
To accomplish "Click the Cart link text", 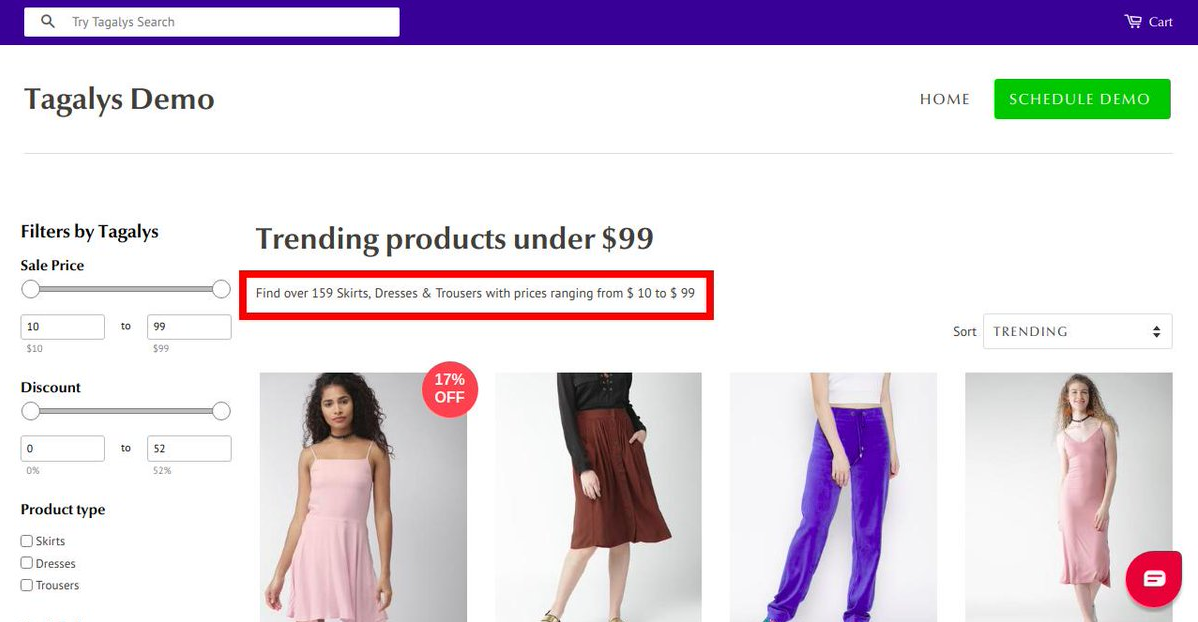I will click(1160, 22).
